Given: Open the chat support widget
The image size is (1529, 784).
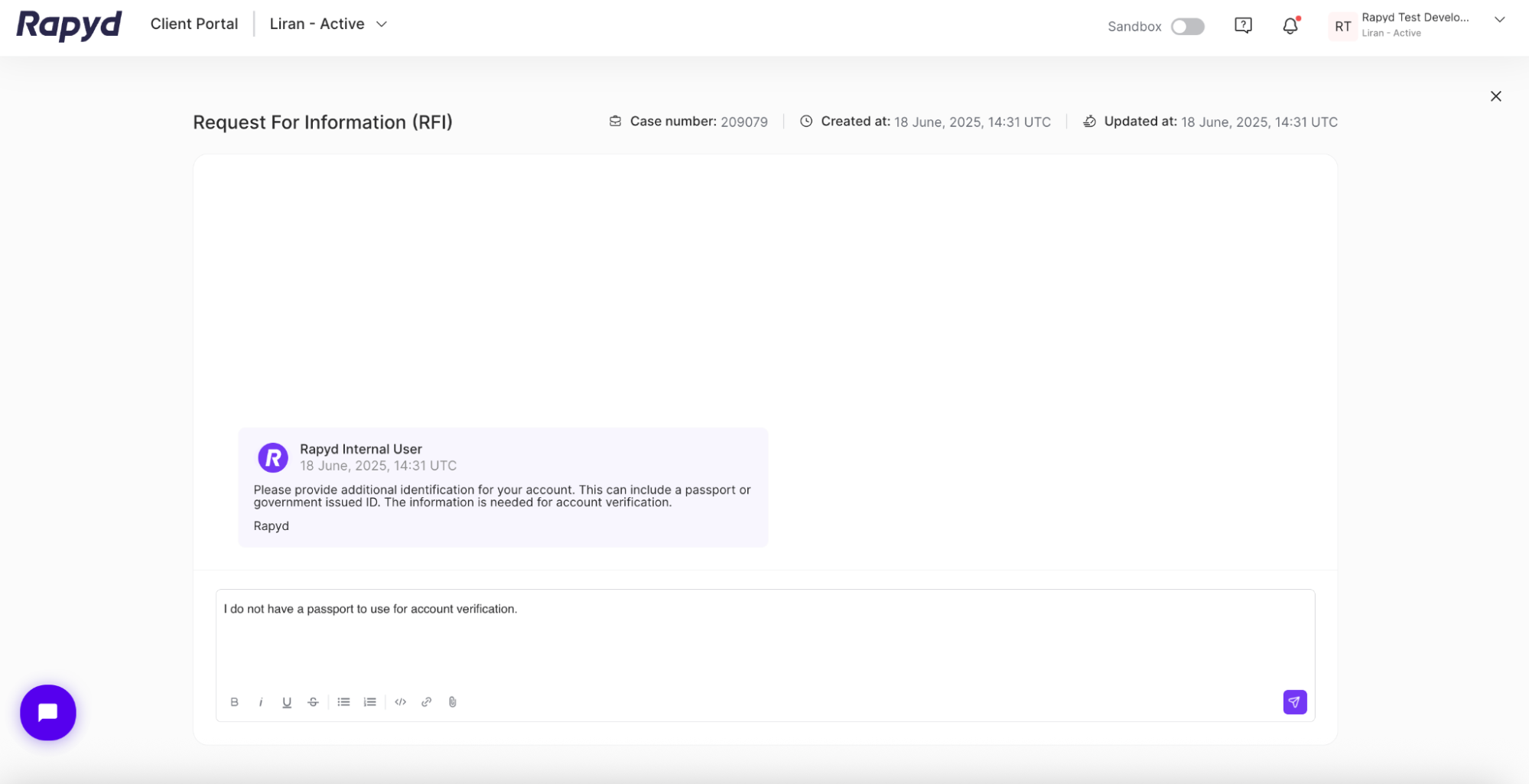Looking at the screenshot, I should [47, 712].
